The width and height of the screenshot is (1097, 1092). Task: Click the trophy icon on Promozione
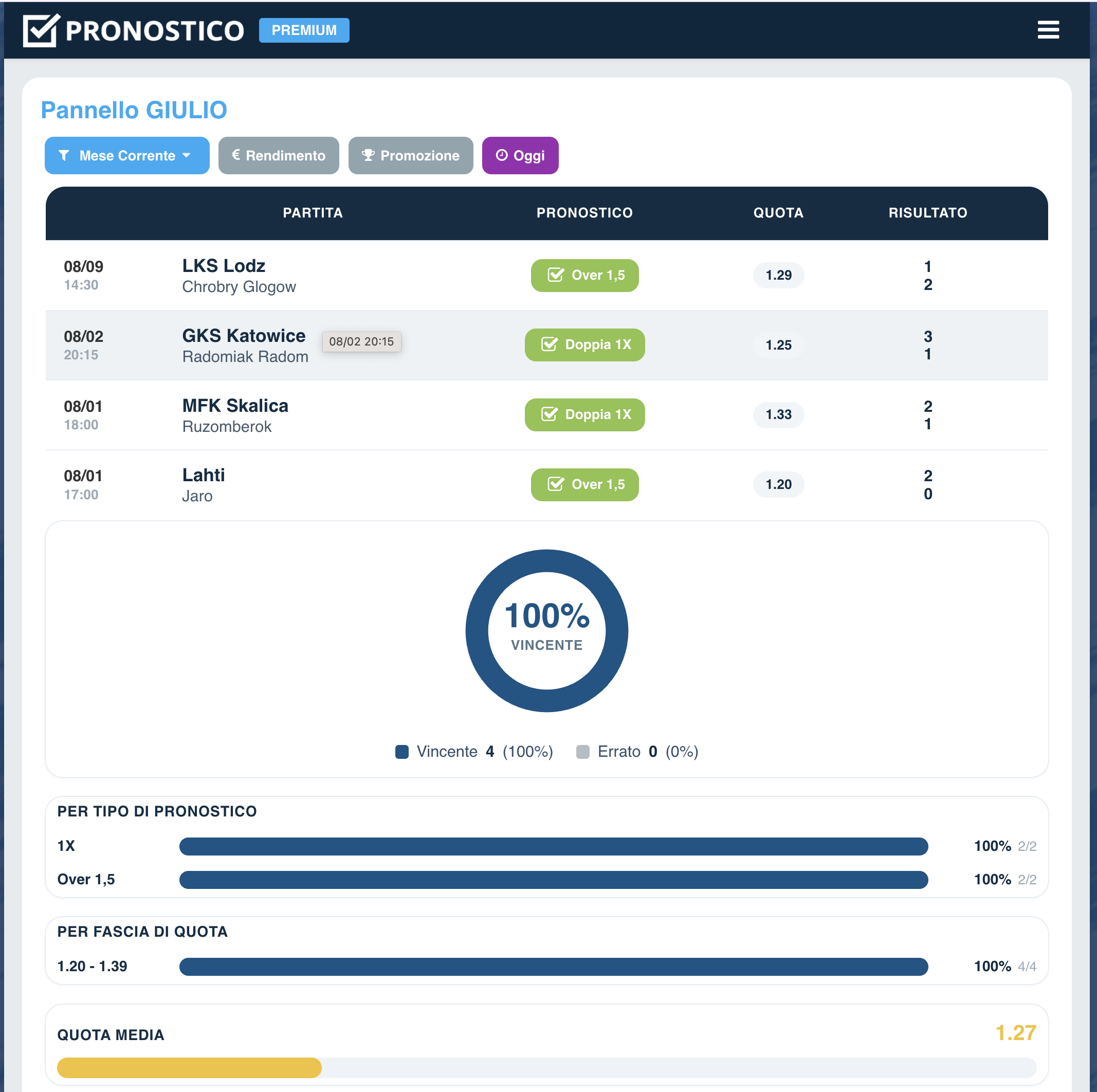pyautogui.click(x=368, y=155)
